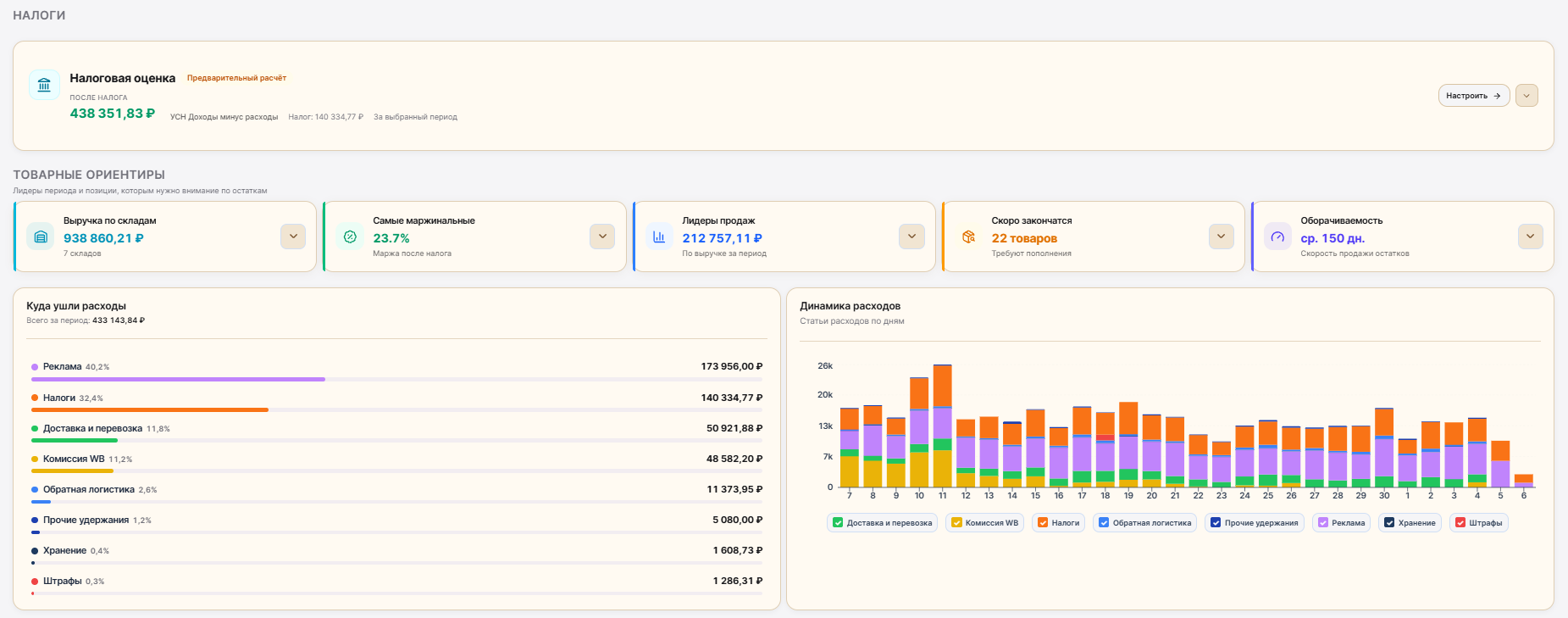This screenshot has height=618, width=1568.
Task: Click the bar chart icon in Лидеры продаж
Action: coord(659,237)
